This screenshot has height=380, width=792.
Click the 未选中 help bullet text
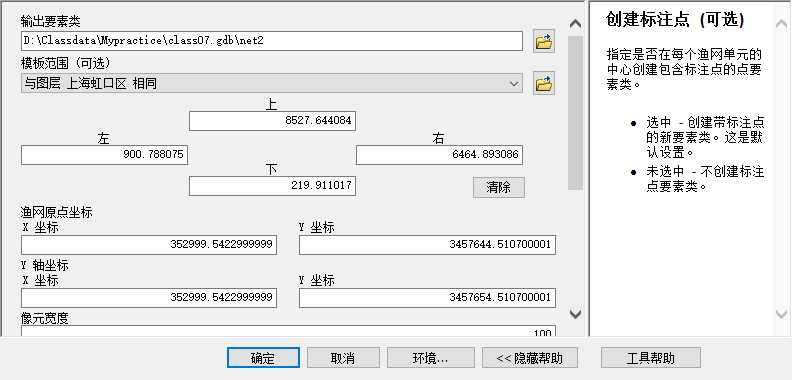(705, 179)
